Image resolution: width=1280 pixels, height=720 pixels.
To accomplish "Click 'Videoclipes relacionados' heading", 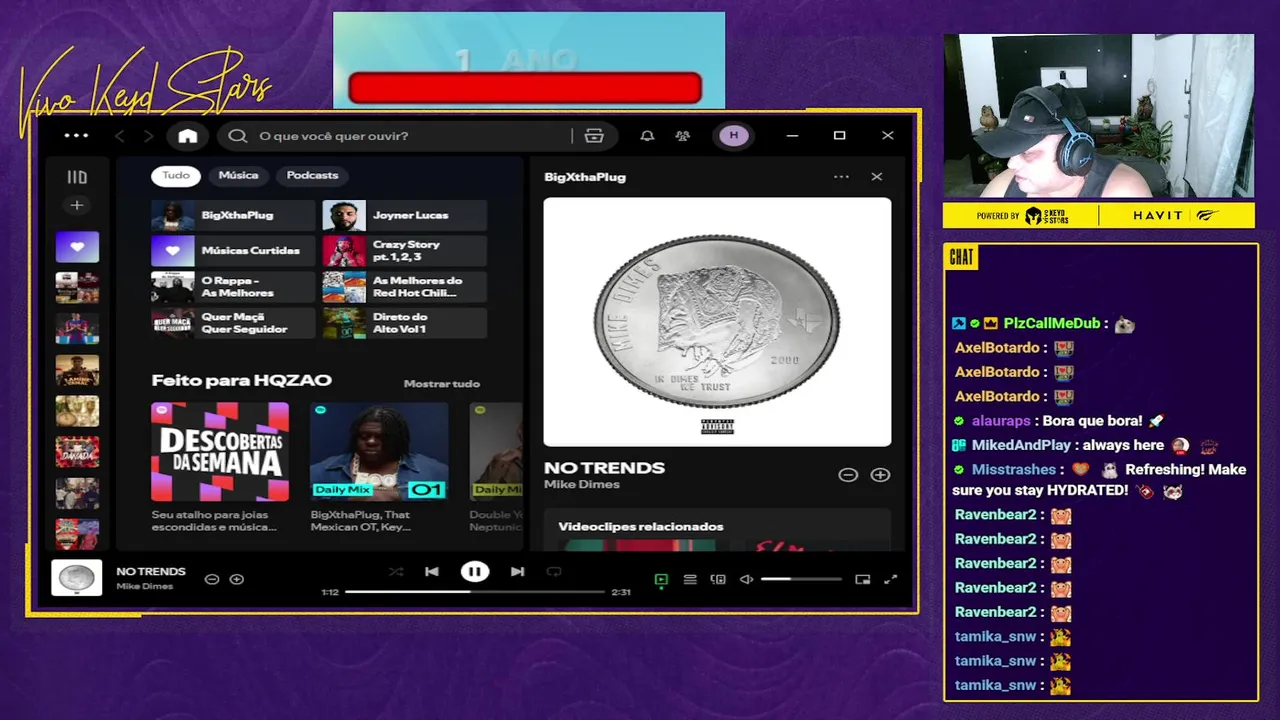I will click(x=641, y=527).
